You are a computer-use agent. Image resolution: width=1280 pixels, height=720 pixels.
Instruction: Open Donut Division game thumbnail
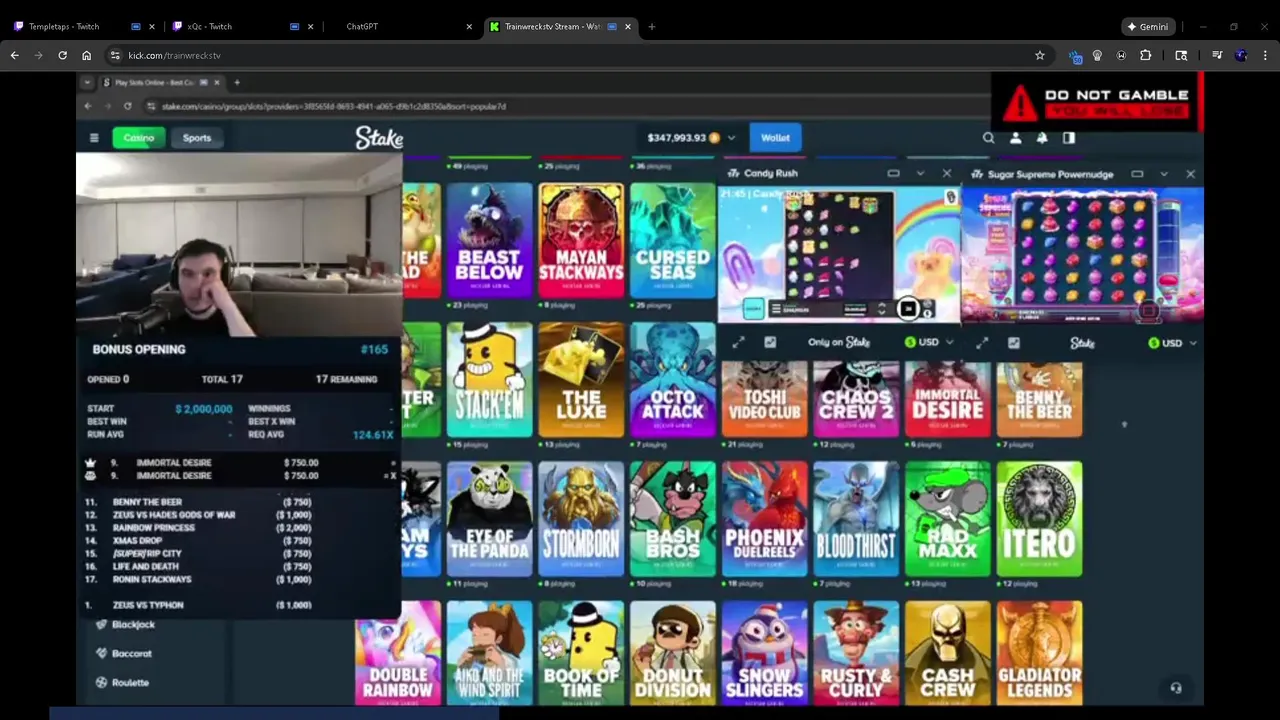click(673, 653)
